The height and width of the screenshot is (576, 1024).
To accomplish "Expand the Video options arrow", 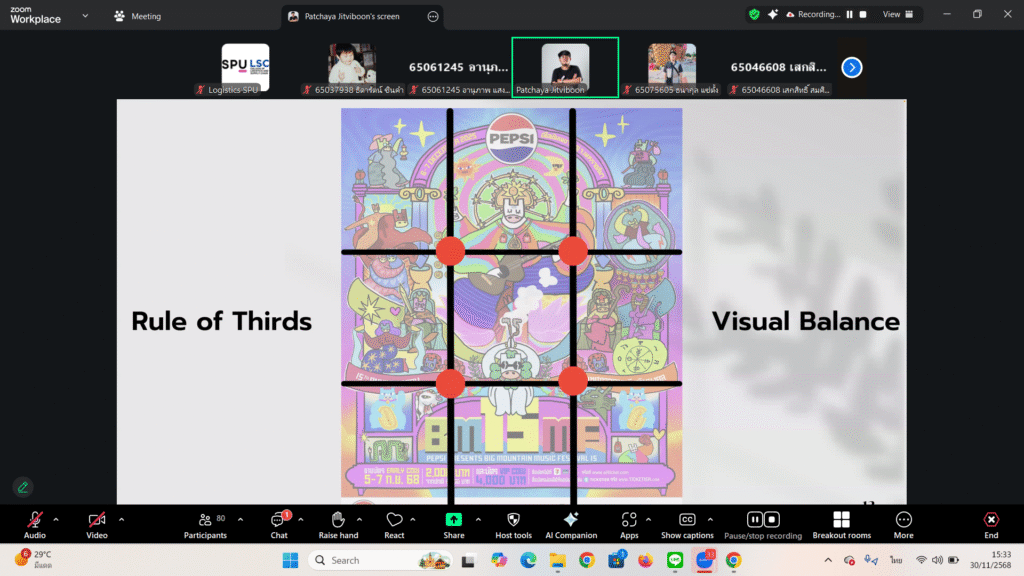I will click(x=122, y=519).
